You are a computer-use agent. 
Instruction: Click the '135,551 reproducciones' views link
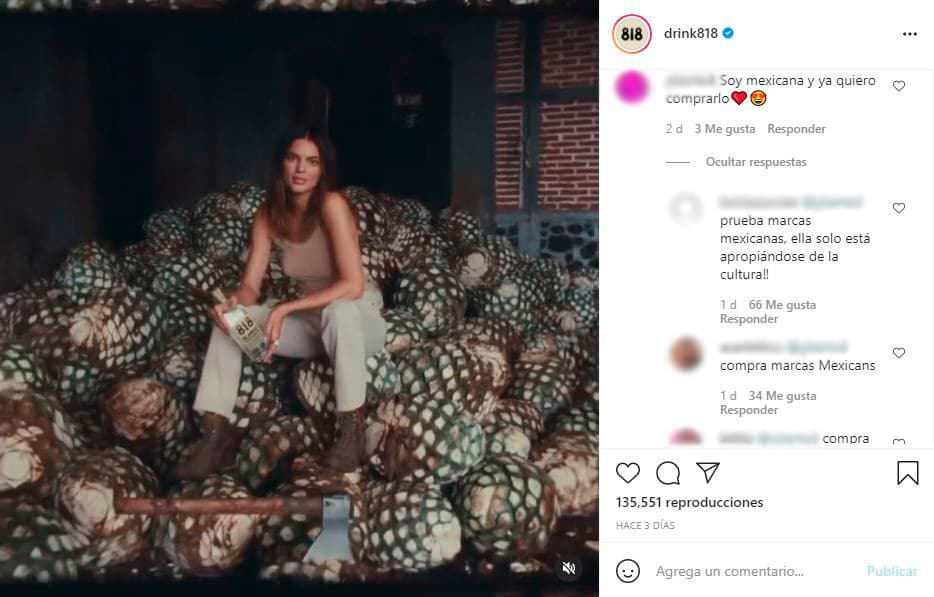pyautogui.click(x=689, y=501)
